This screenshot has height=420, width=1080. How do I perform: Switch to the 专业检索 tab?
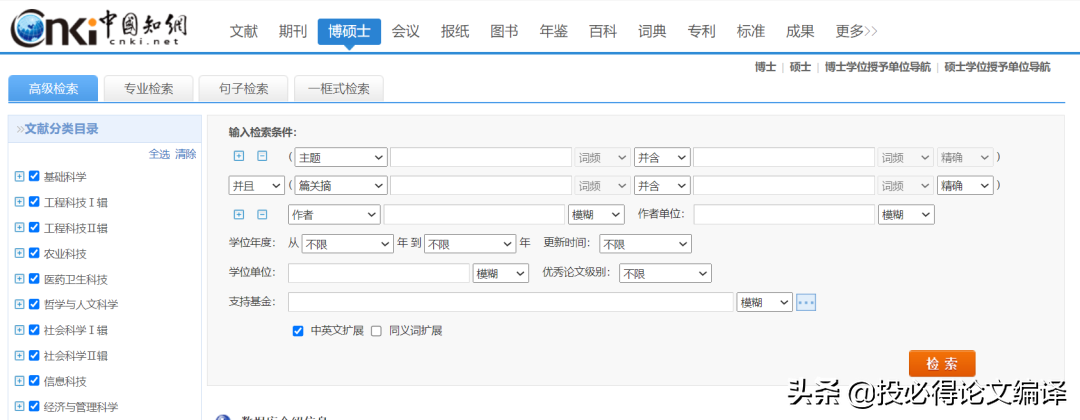tap(149, 88)
